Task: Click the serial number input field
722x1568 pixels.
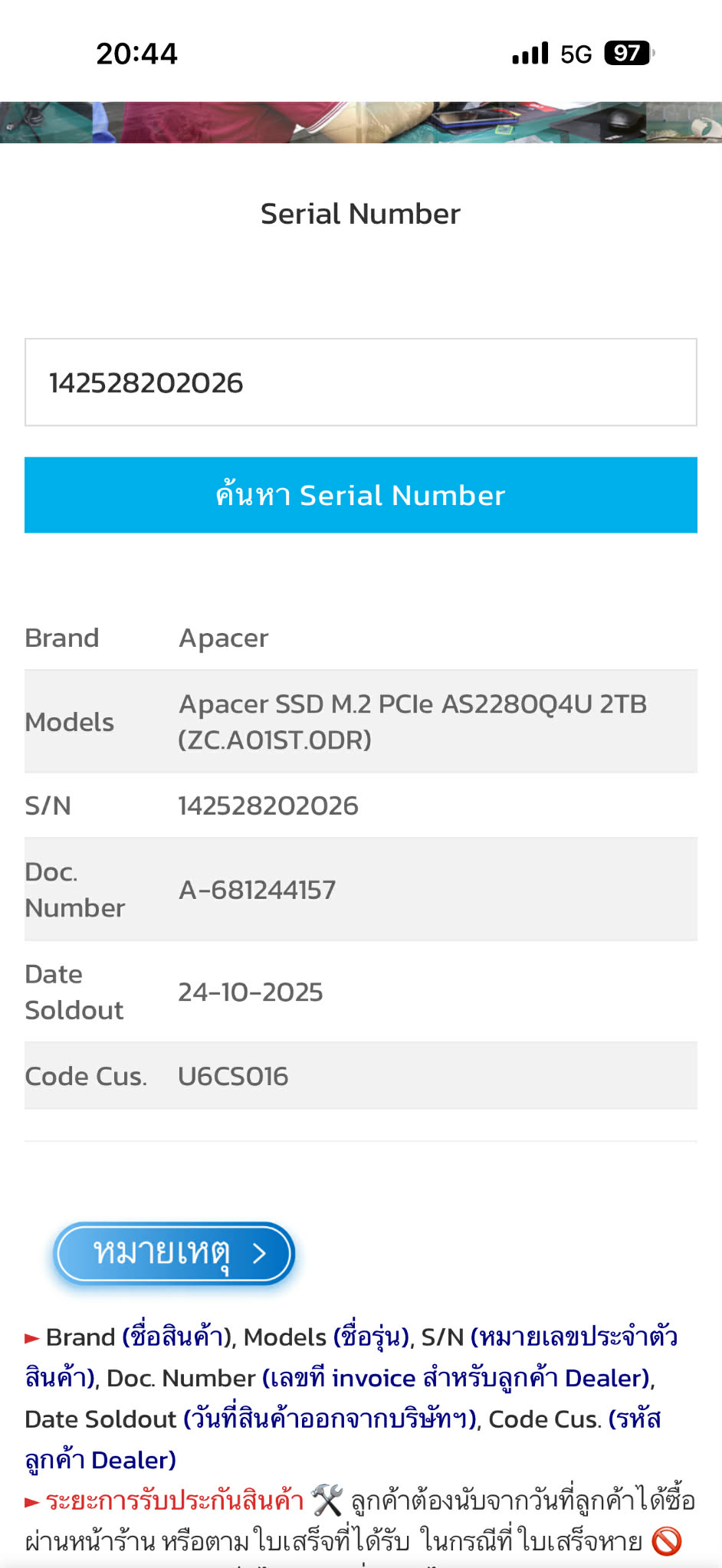Action: [360, 382]
